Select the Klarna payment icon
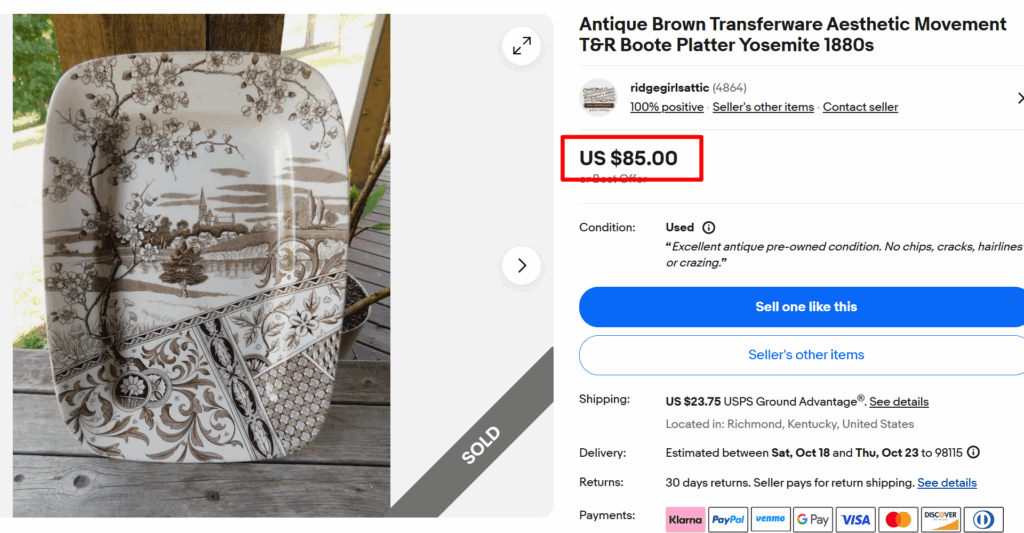 tap(685, 520)
